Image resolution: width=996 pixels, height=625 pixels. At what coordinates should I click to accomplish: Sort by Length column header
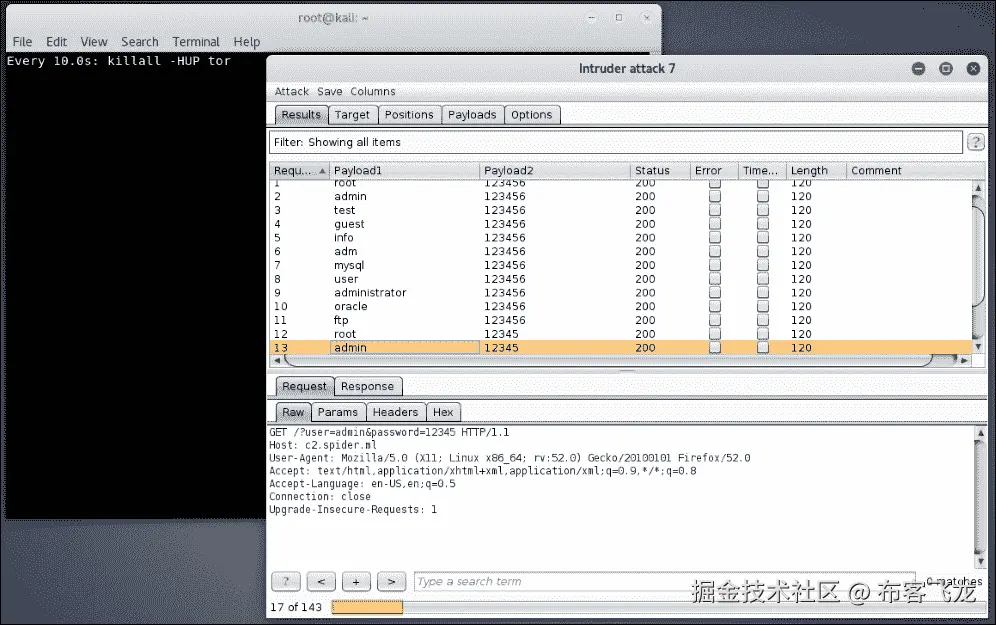coord(816,171)
